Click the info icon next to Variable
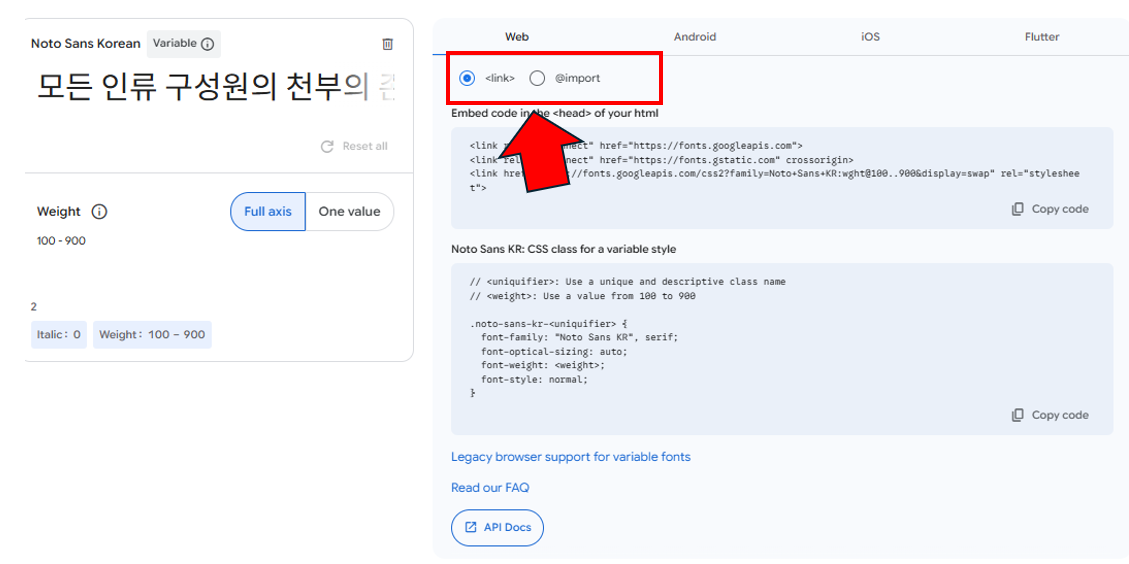Image resolution: width=1129 pixels, height=564 pixels. click(x=207, y=44)
